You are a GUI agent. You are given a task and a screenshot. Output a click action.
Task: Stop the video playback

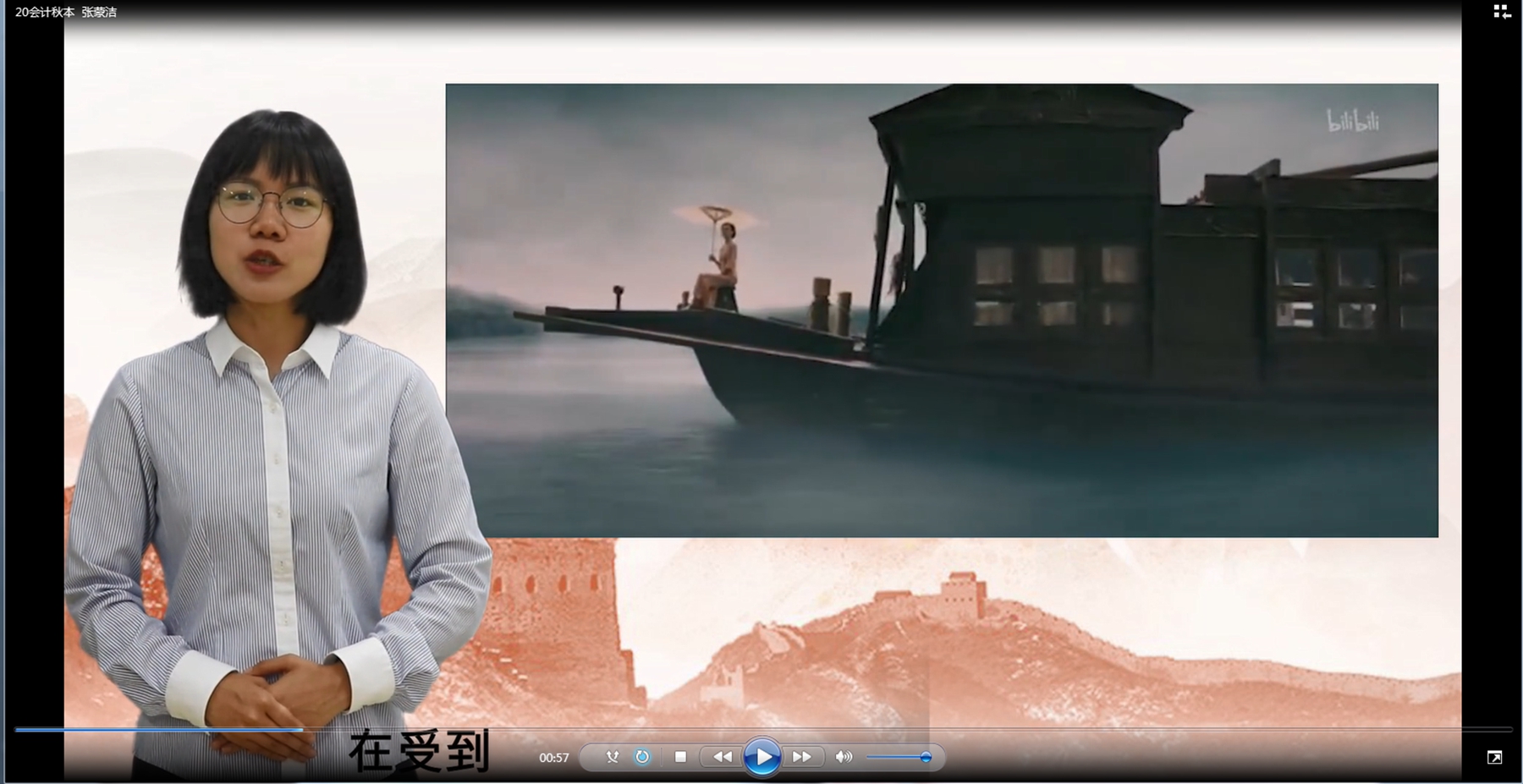click(680, 757)
